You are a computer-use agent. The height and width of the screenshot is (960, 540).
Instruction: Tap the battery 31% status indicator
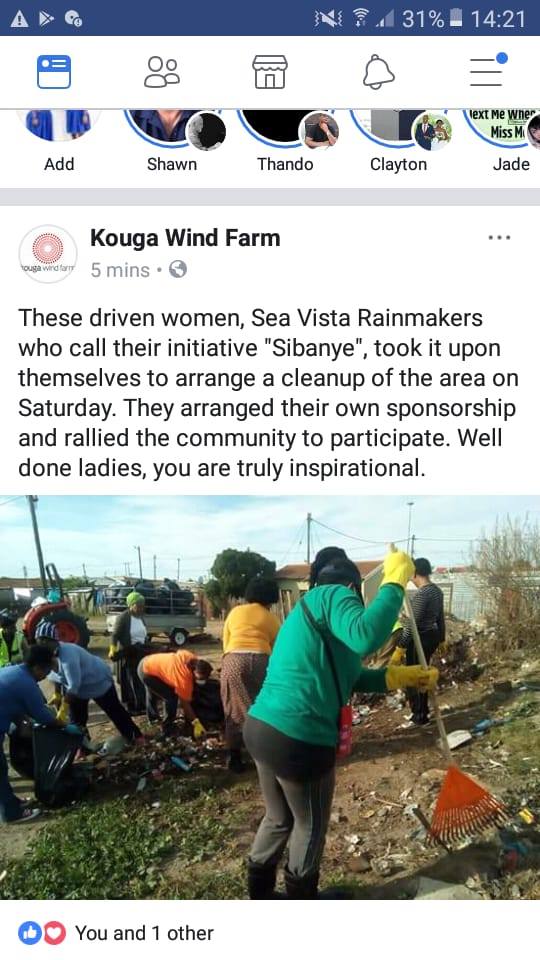[432, 18]
